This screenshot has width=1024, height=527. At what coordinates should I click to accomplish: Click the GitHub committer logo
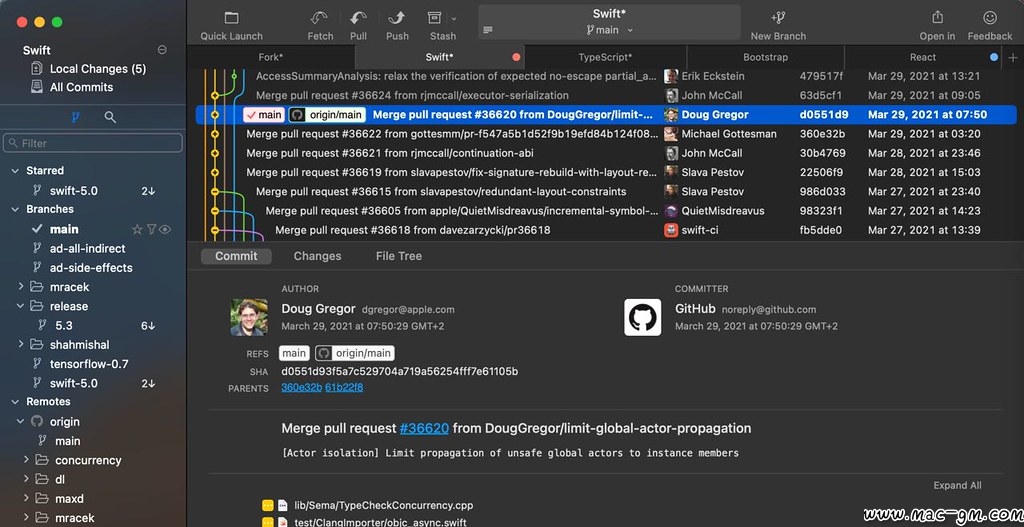point(643,317)
